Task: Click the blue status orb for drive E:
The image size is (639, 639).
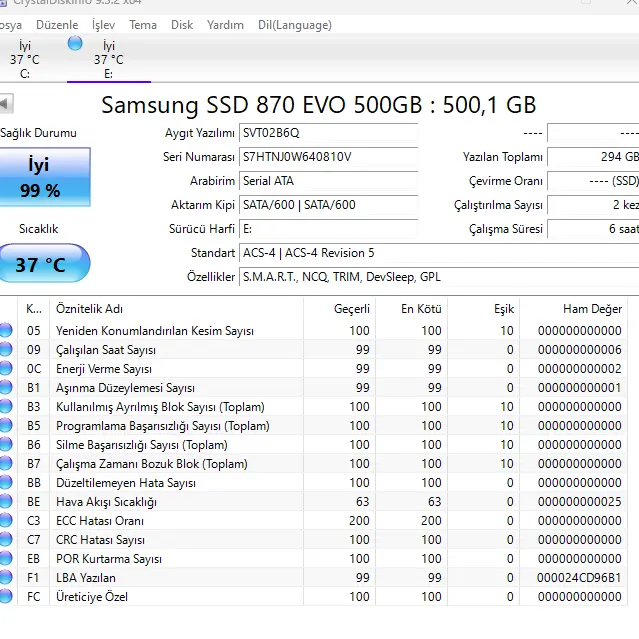Action: click(75, 43)
